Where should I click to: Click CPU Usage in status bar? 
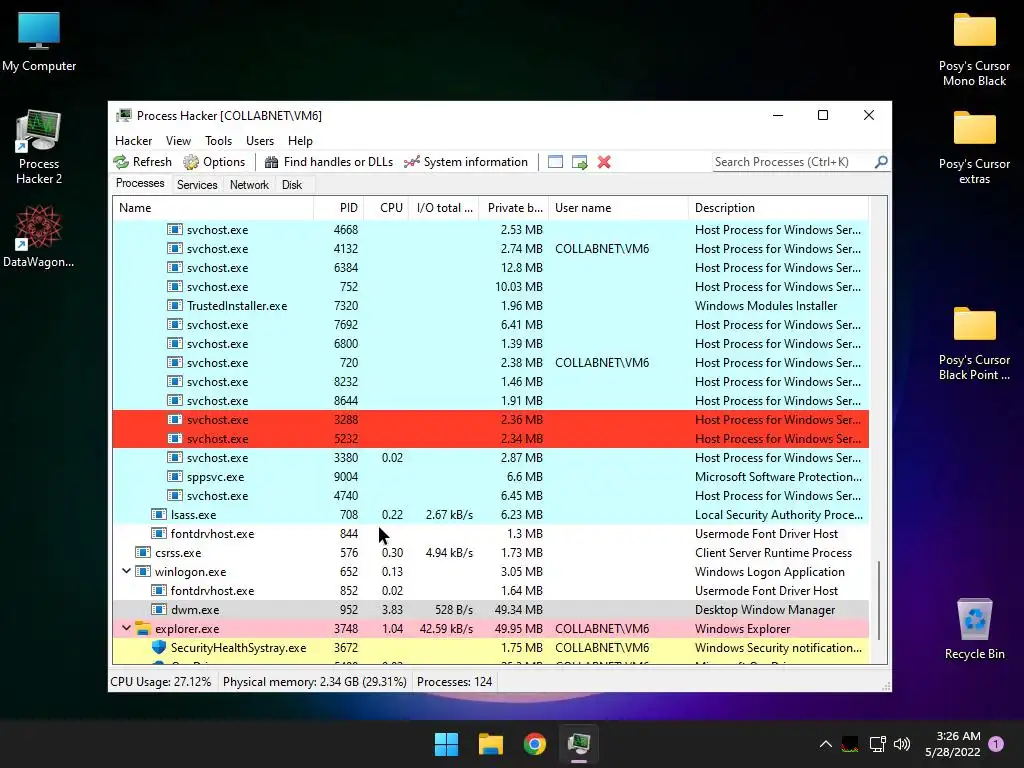click(x=161, y=682)
